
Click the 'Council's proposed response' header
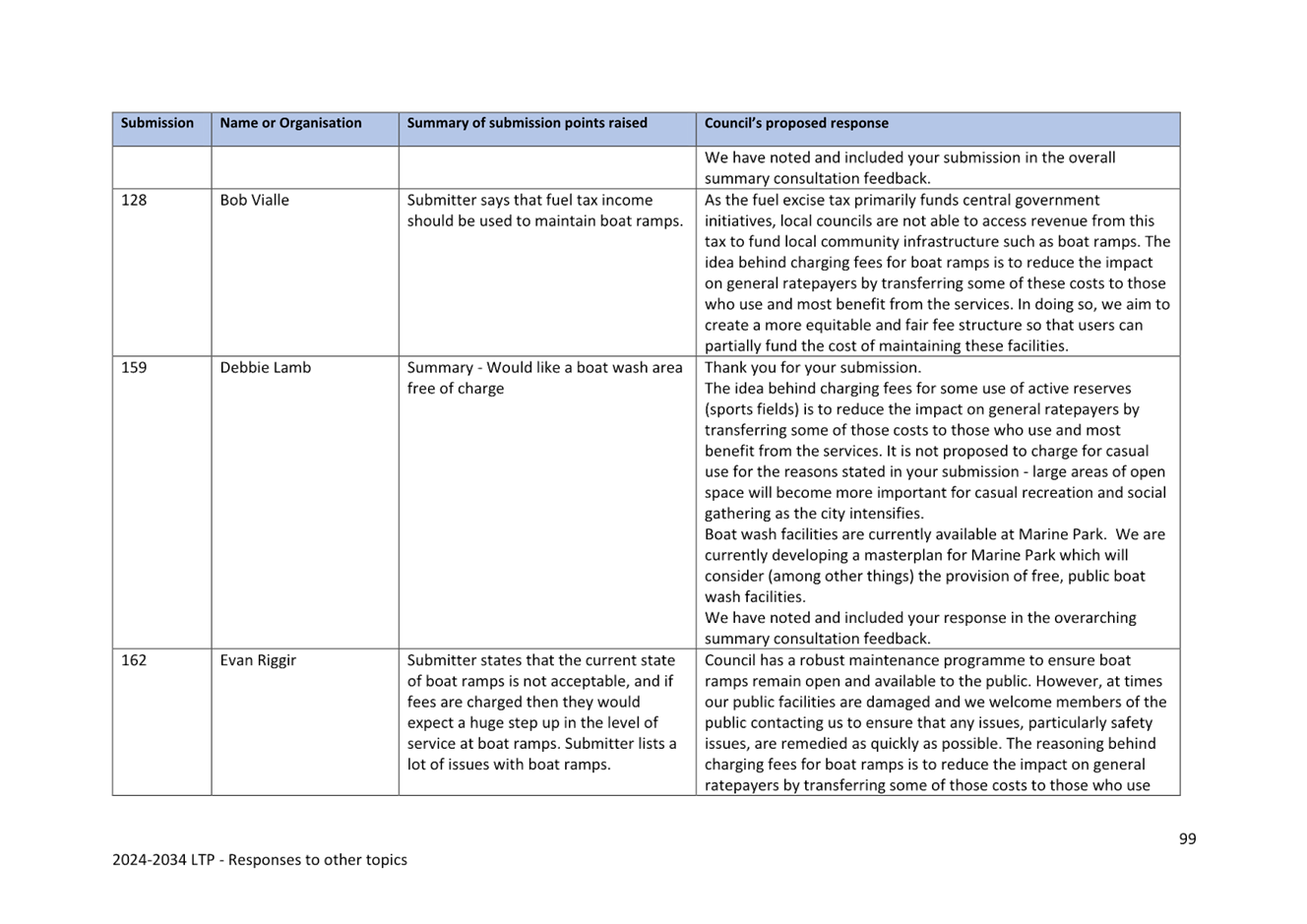(796, 123)
